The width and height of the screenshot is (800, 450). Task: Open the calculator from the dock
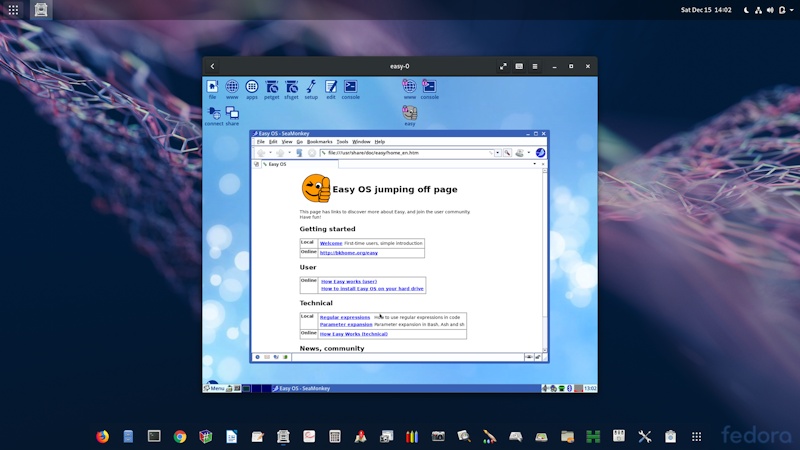(335, 436)
